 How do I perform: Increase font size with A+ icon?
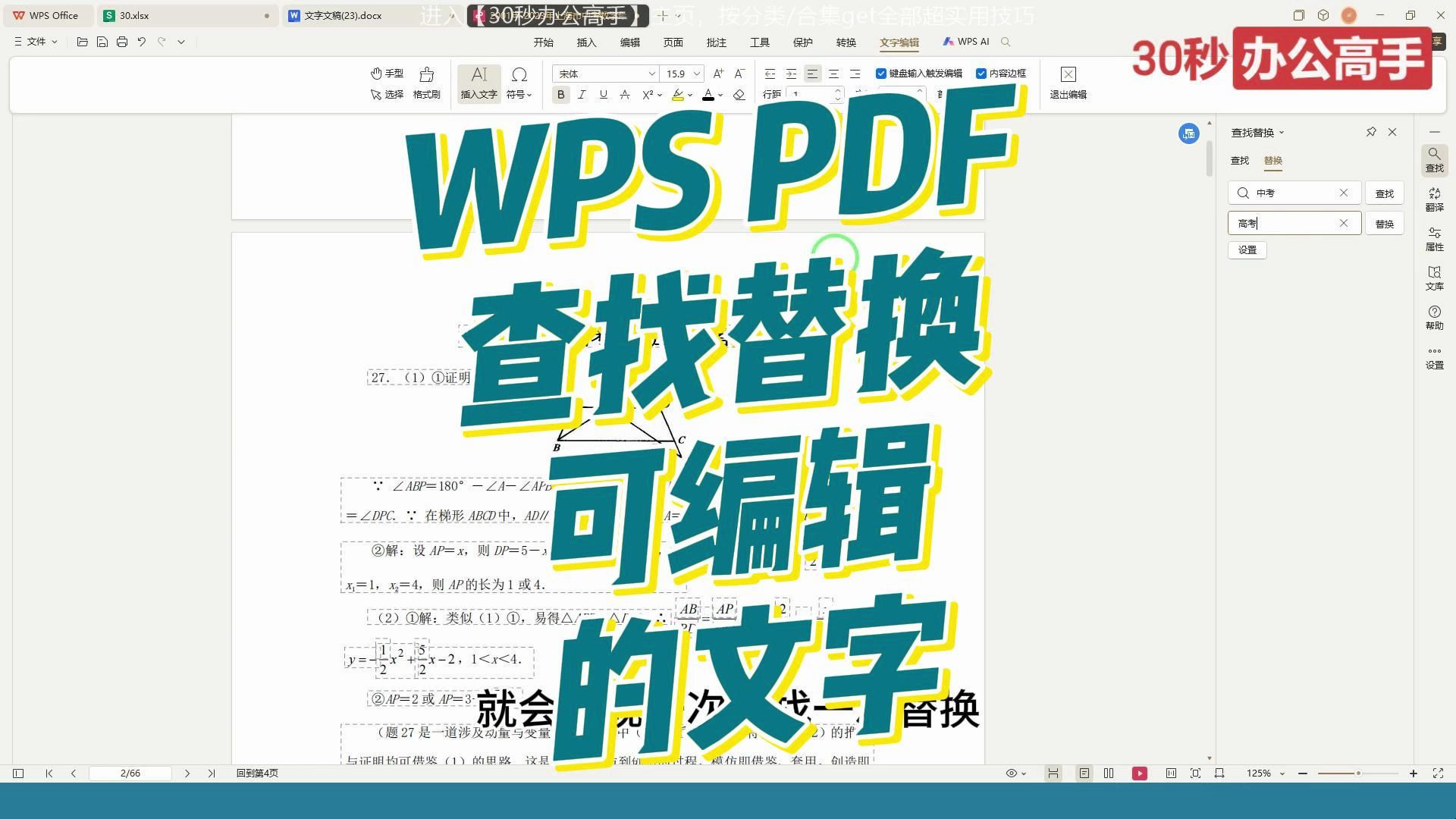pos(718,74)
